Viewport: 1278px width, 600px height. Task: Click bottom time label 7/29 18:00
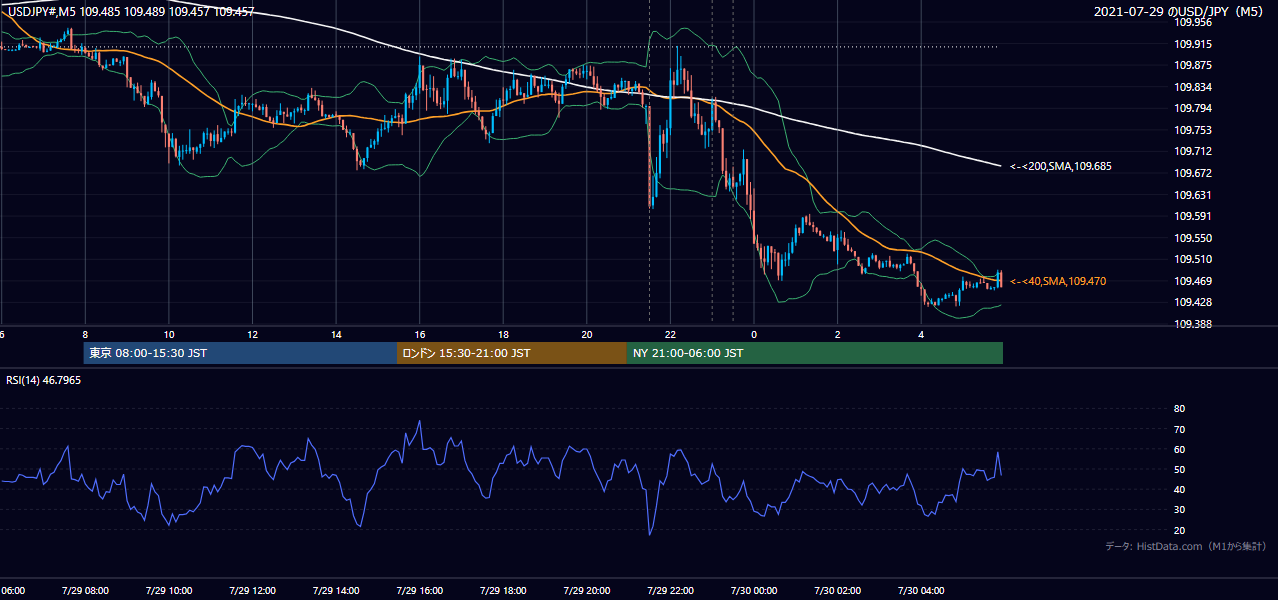click(x=503, y=591)
